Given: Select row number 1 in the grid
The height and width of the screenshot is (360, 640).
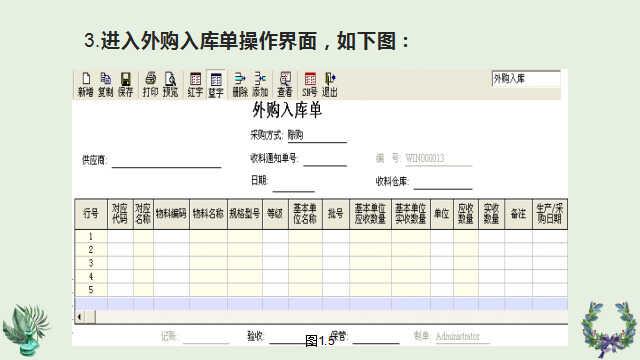Looking at the screenshot, I should point(91,236).
